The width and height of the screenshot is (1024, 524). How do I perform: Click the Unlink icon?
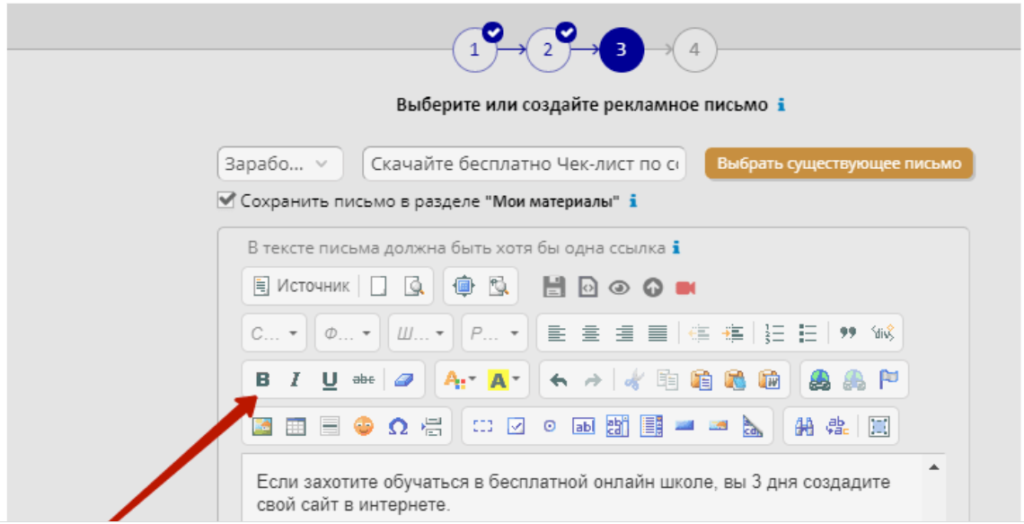click(854, 380)
